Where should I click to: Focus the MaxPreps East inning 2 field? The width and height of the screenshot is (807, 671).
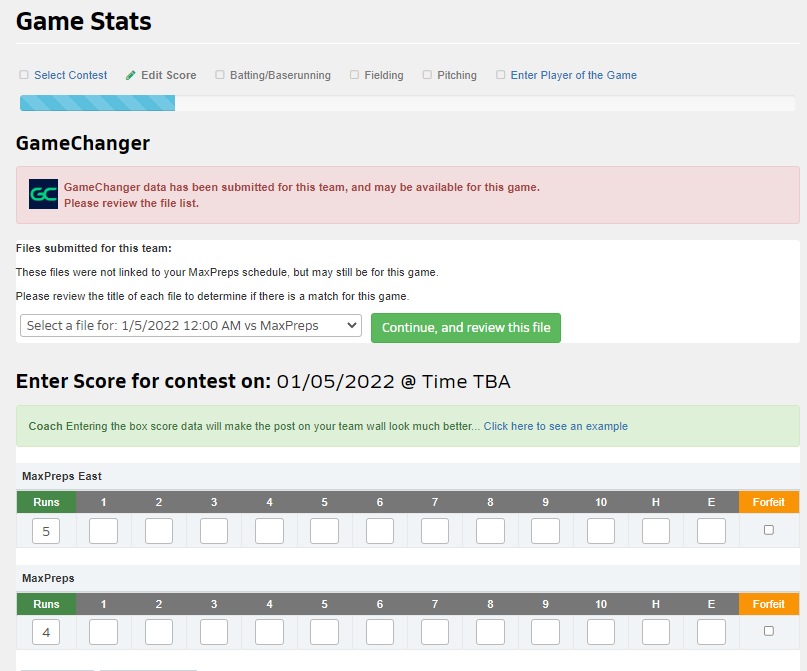pos(159,531)
